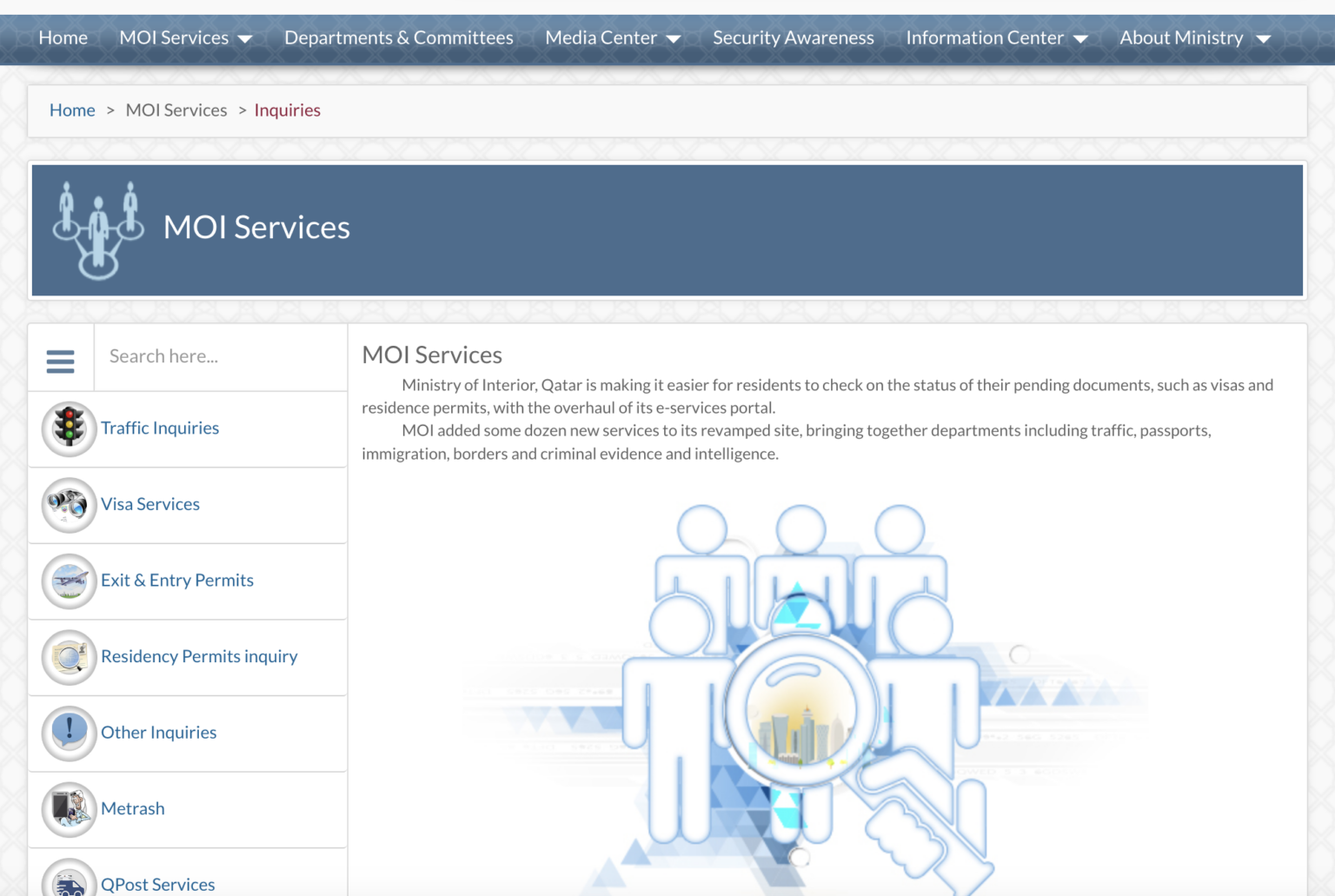The width and height of the screenshot is (1335, 896).
Task: Open the Traffic Inquiries link
Action: coord(160,428)
